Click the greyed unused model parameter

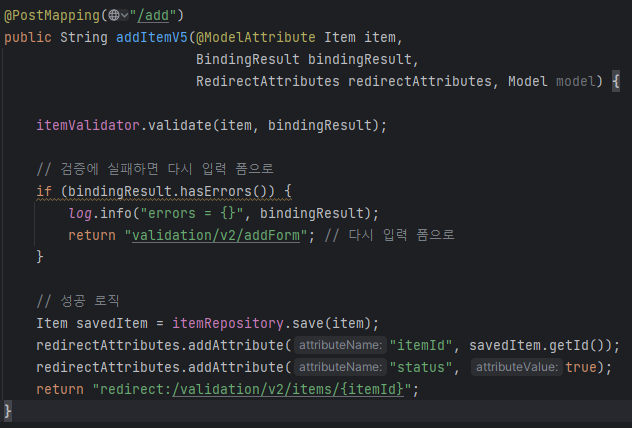click(x=576, y=81)
